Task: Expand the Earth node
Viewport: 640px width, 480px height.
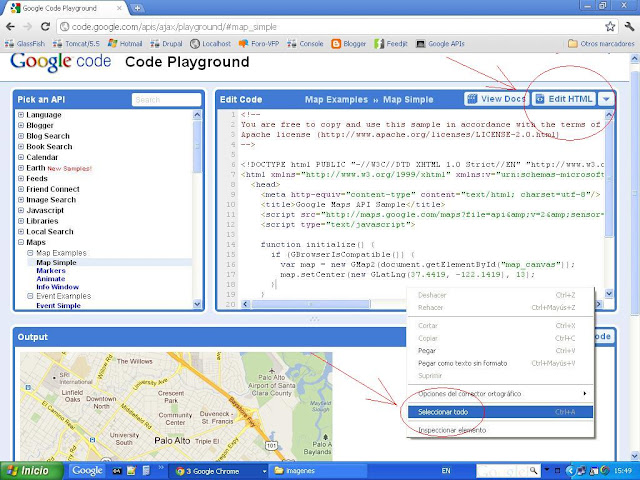Action: click(x=21, y=168)
